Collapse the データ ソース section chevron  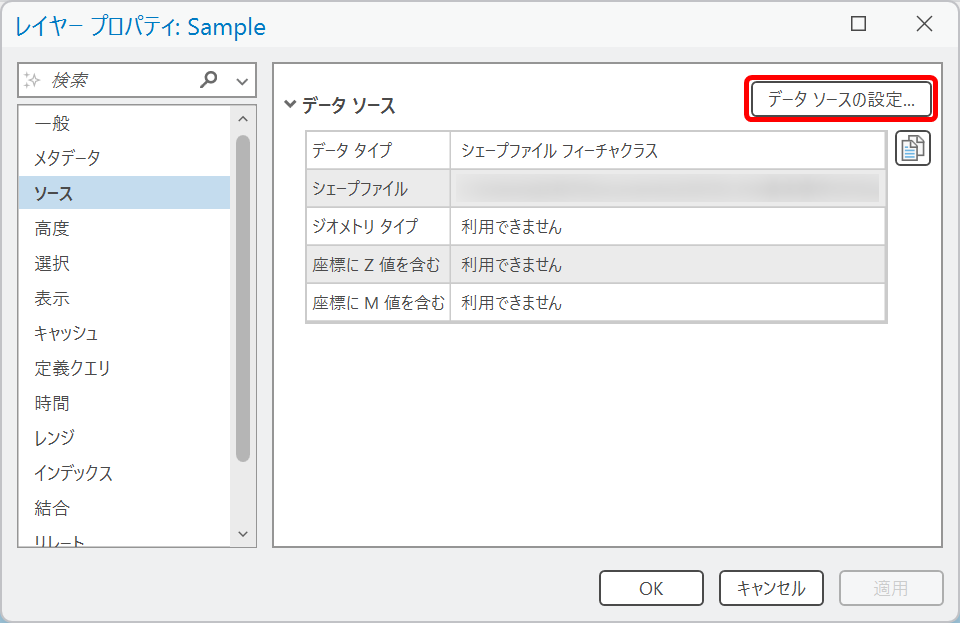click(x=290, y=104)
